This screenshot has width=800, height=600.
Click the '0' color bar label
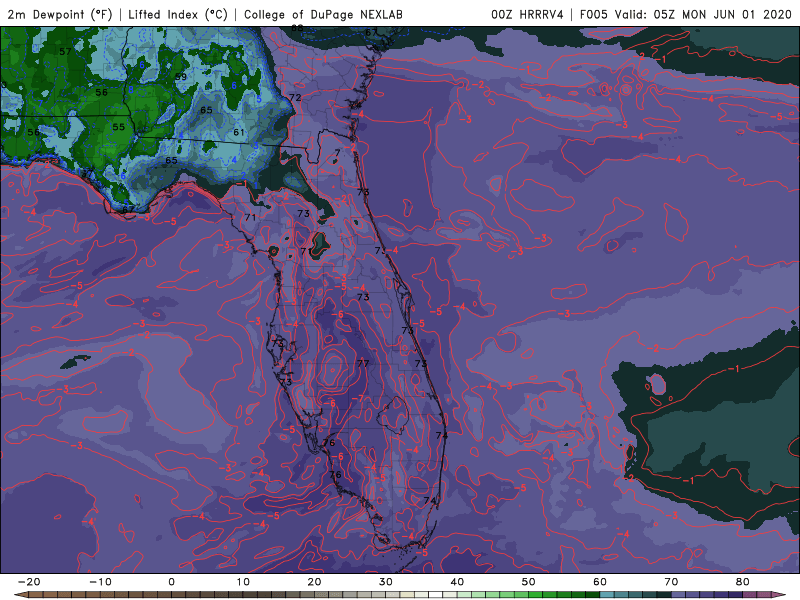[171, 582]
